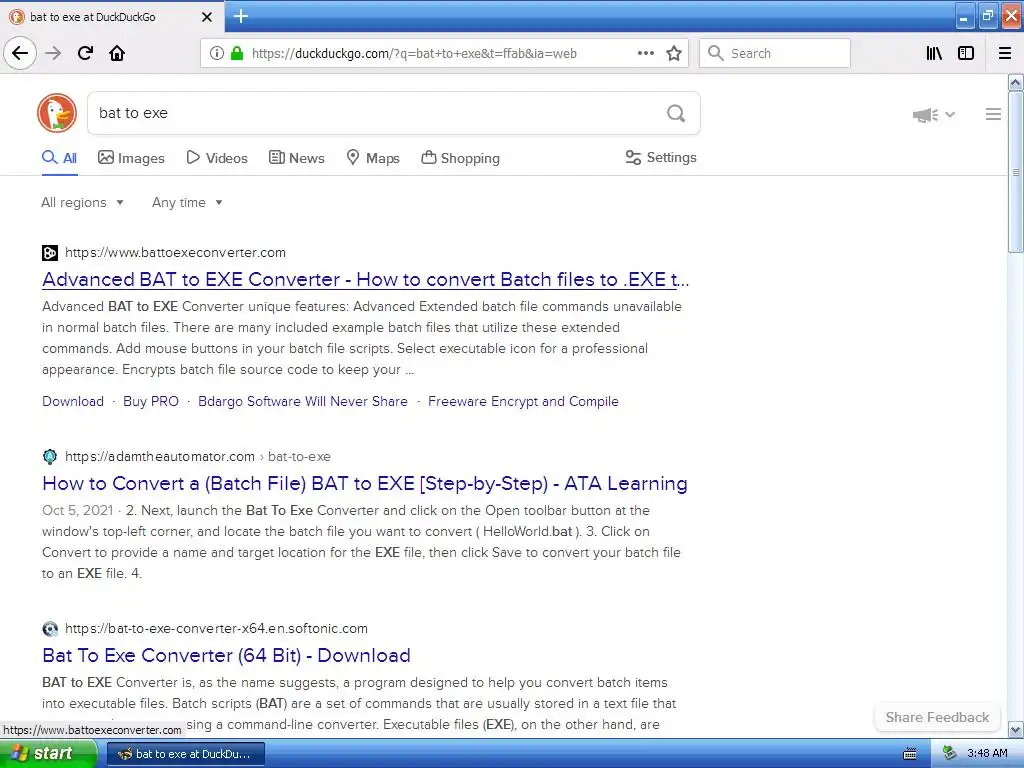Expand the dropdown chevron beside the megaphone
This screenshot has height=768, width=1024.
point(950,114)
